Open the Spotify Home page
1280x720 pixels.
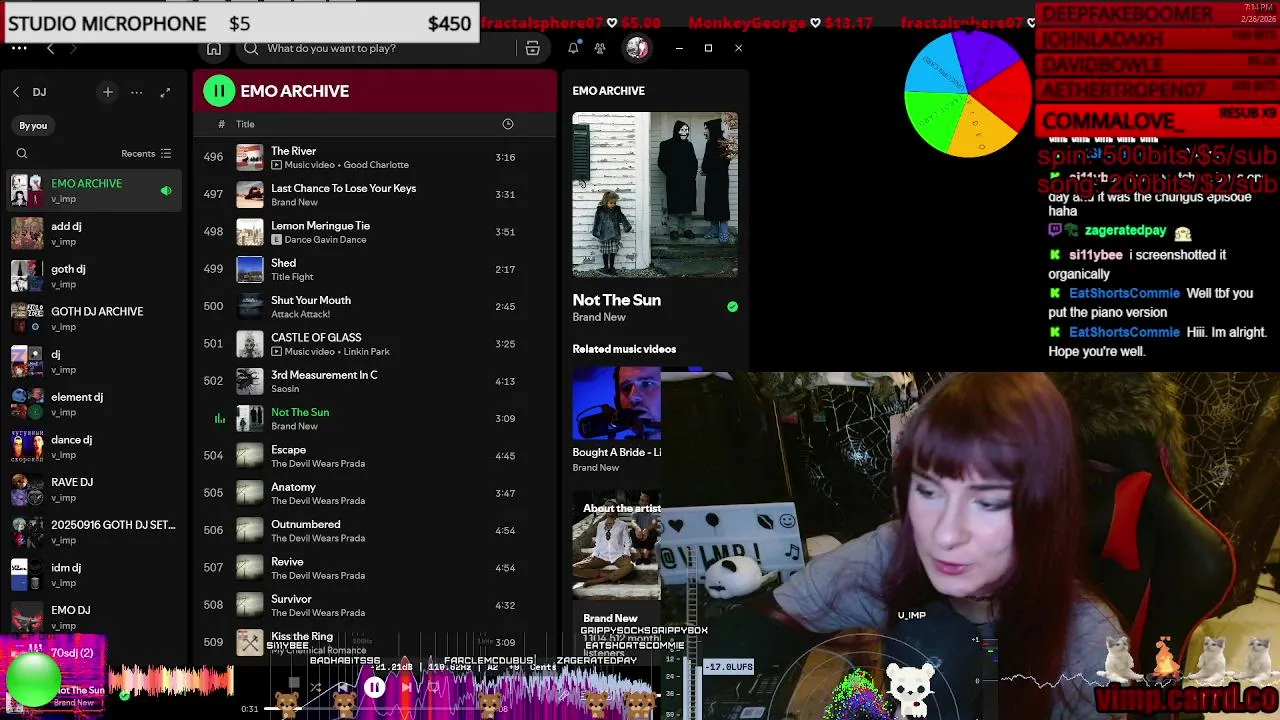(x=214, y=48)
